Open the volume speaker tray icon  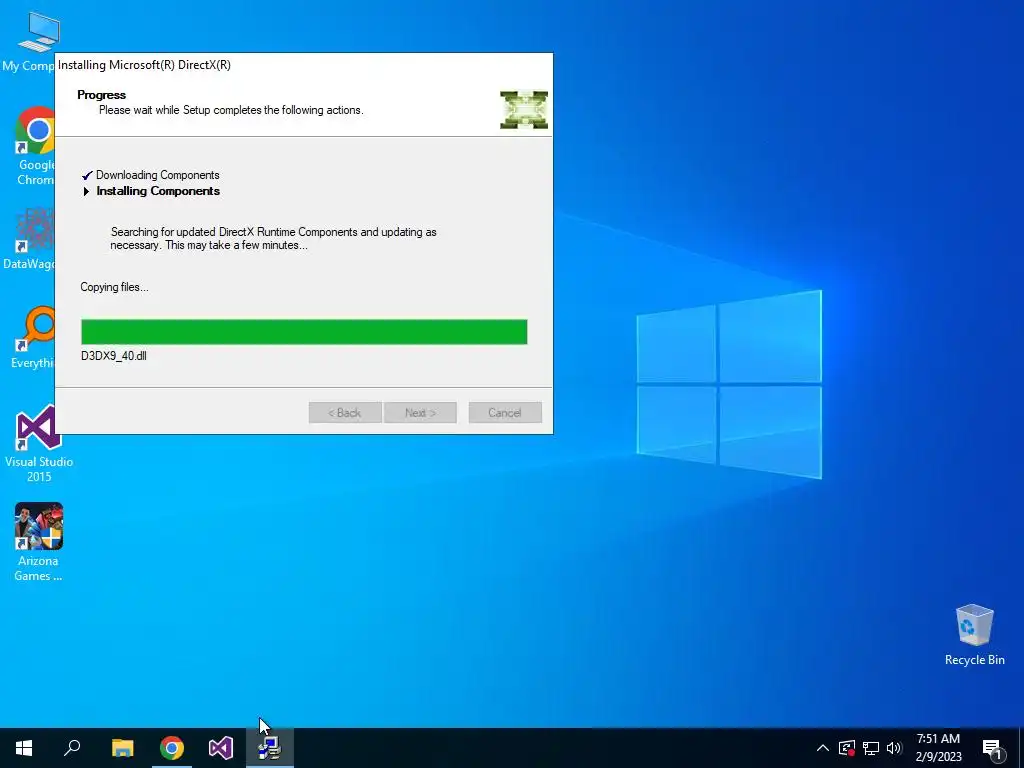coord(894,748)
